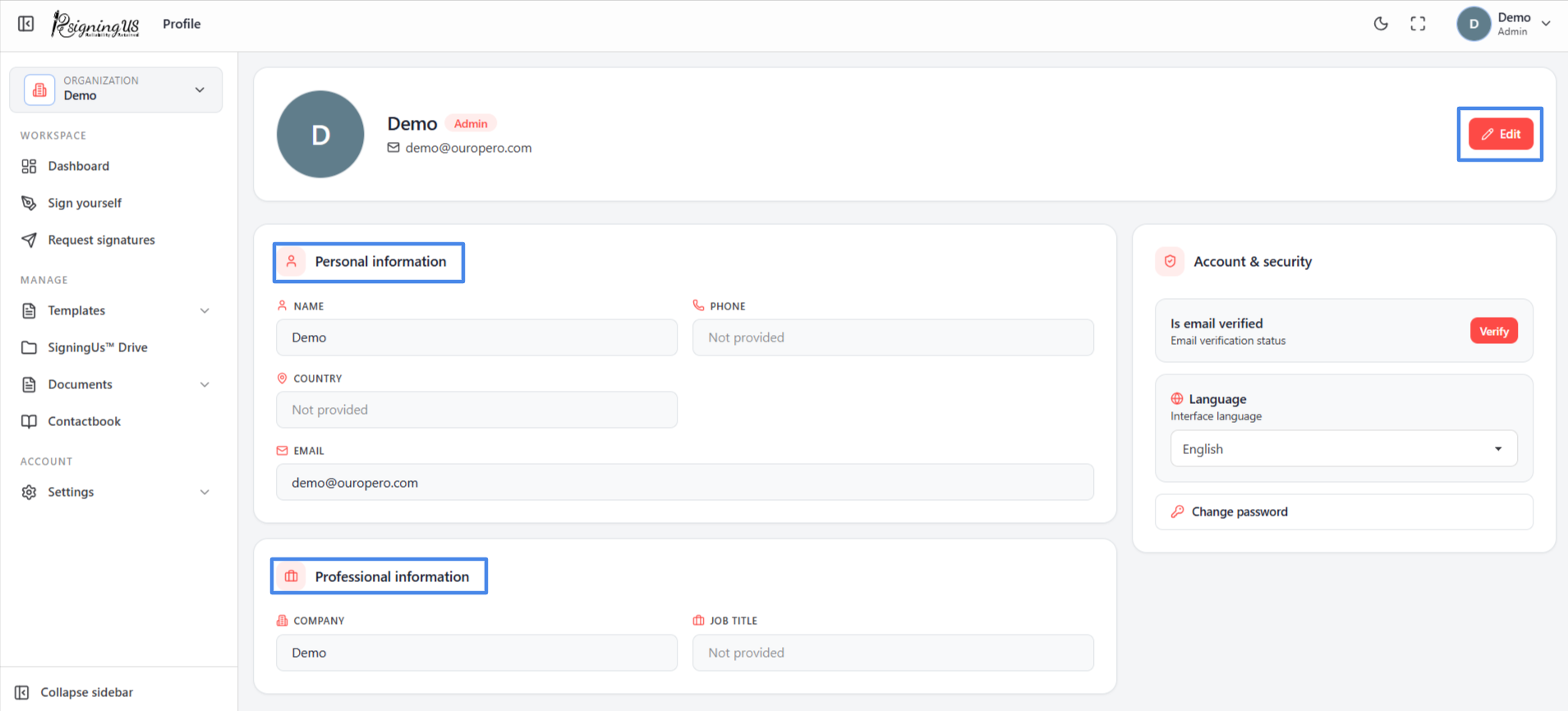Click the Phone input field
This screenshot has height=711, width=1568.
coord(893,337)
